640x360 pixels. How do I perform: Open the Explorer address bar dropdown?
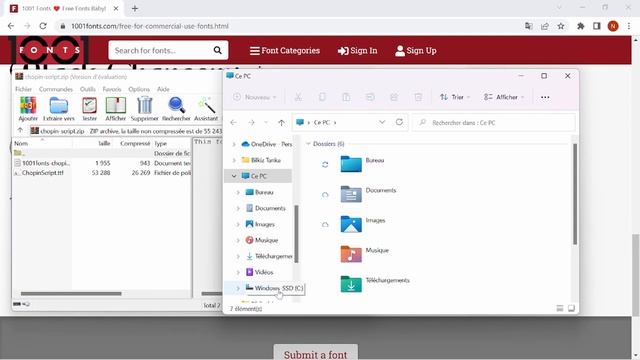point(382,122)
